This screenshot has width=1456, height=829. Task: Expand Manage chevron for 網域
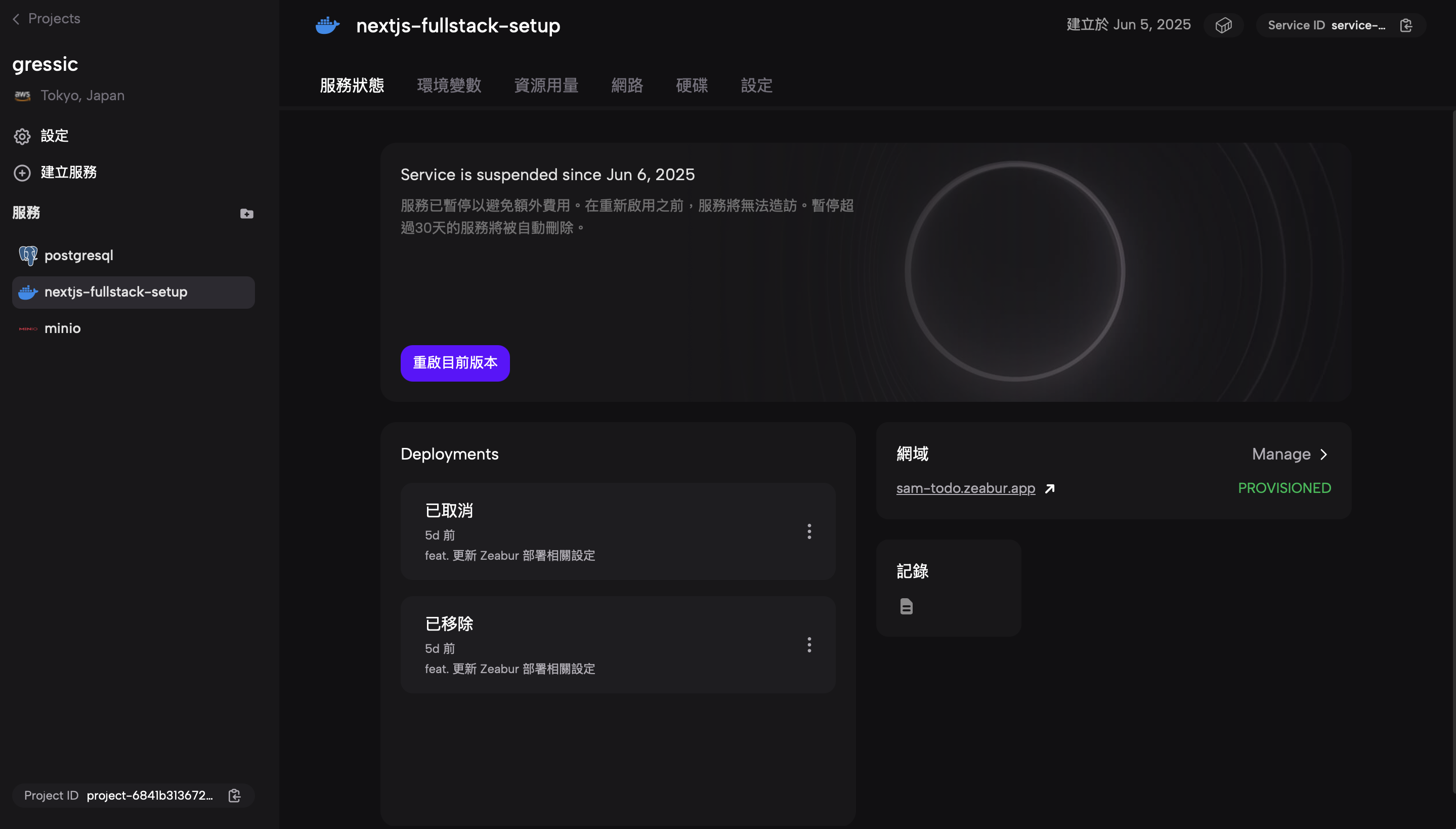pos(1323,454)
